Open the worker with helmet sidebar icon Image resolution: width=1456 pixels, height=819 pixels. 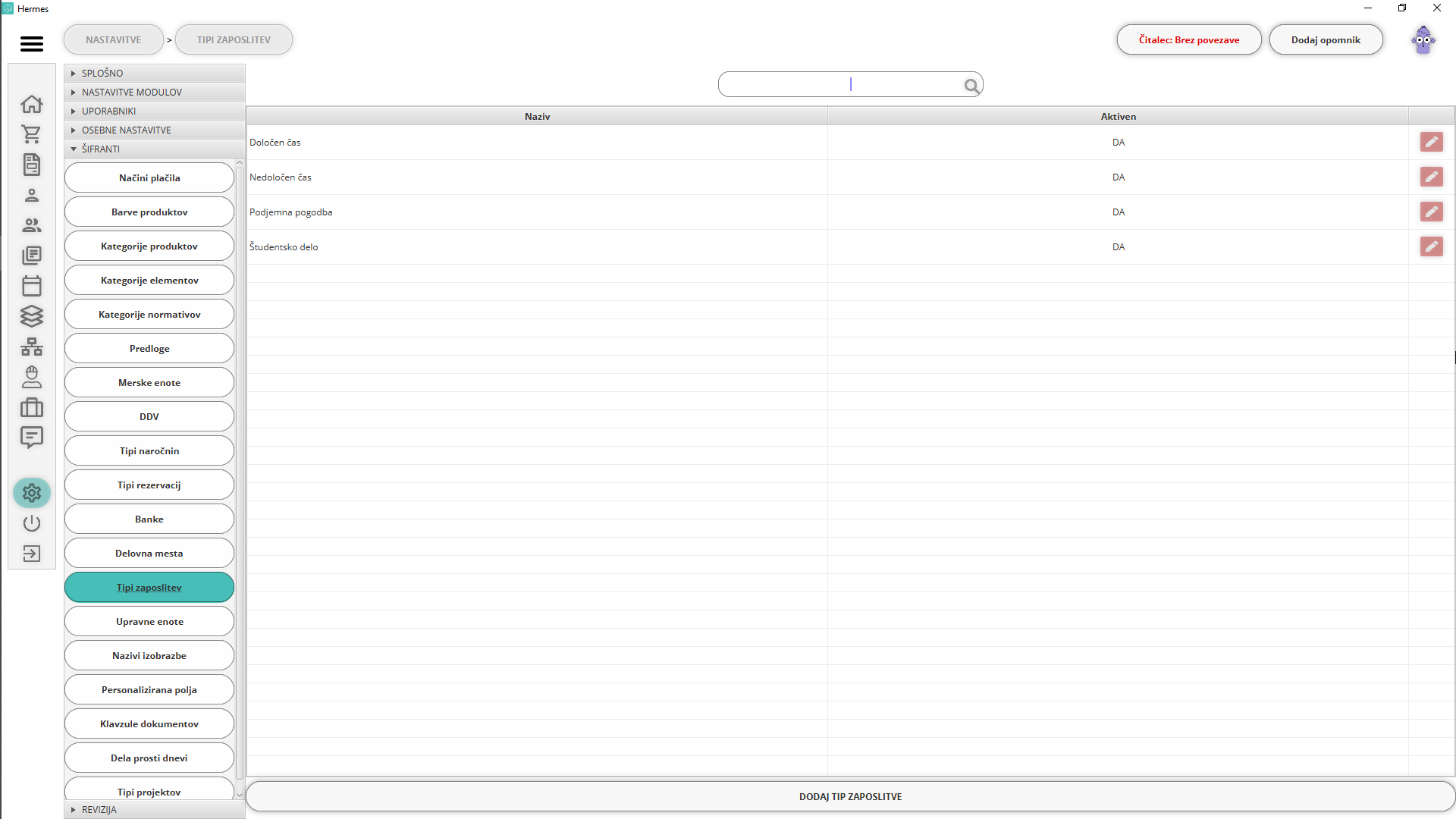pyautogui.click(x=32, y=377)
